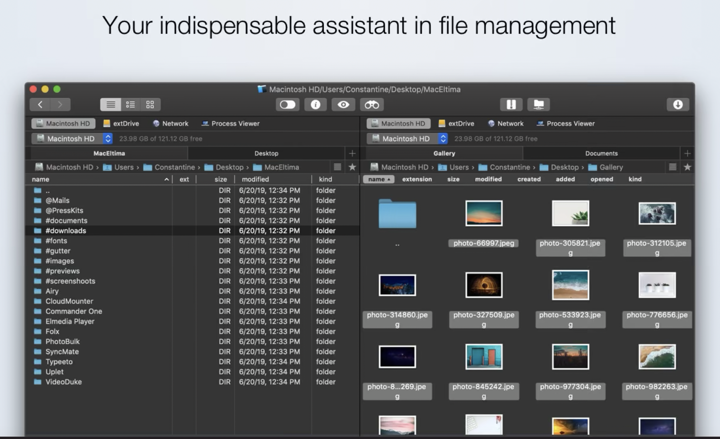Click Constantine in left breadcrumb path

pyautogui.click(x=169, y=167)
